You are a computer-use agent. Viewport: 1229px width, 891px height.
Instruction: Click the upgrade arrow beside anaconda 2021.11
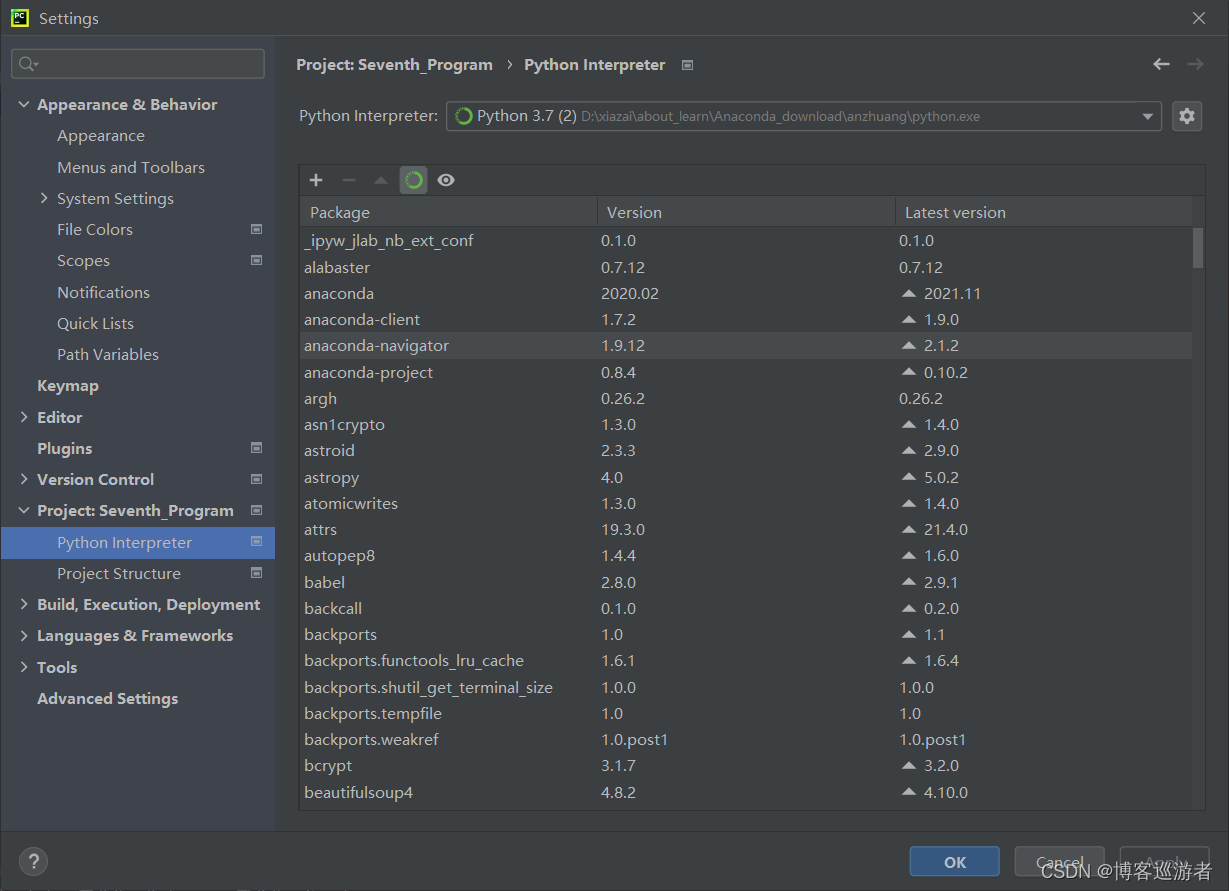pos(909,294)
